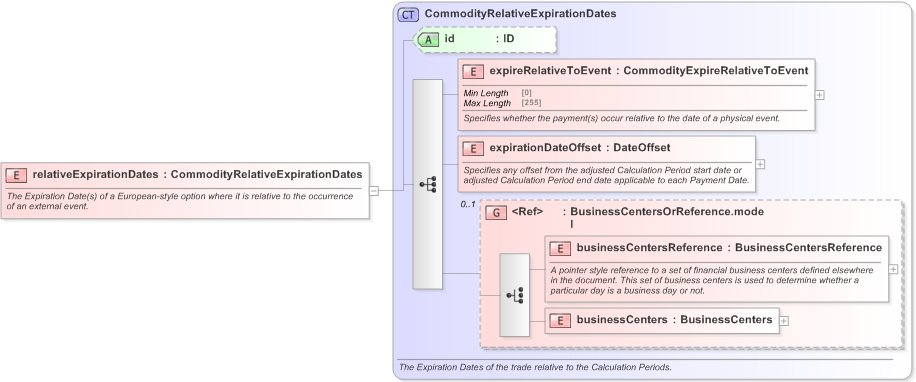
Task: Click the Max Length facet label
Action: pyautogui.click(x=487, y=103)
